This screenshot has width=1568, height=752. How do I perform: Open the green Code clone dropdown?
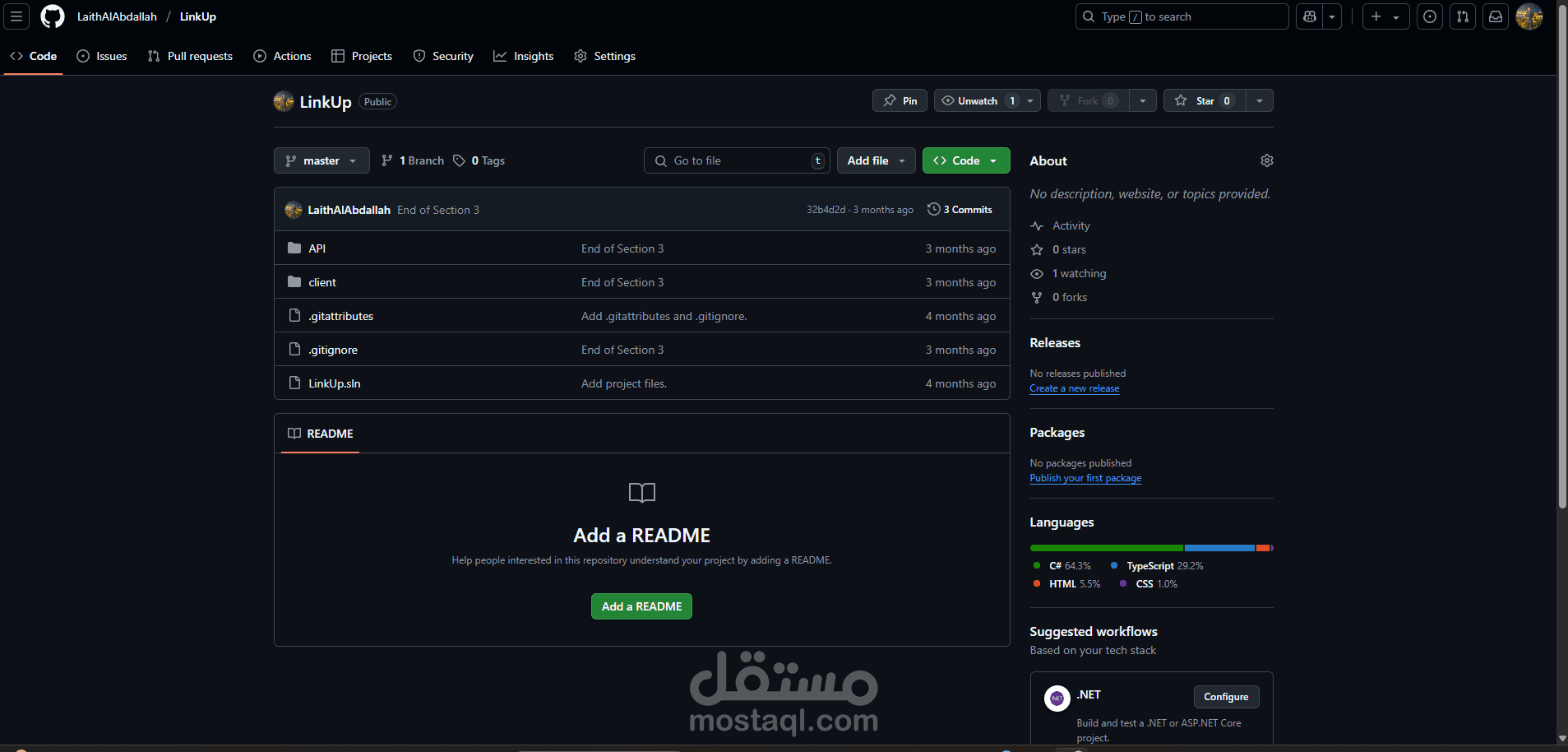click(966, 160)
